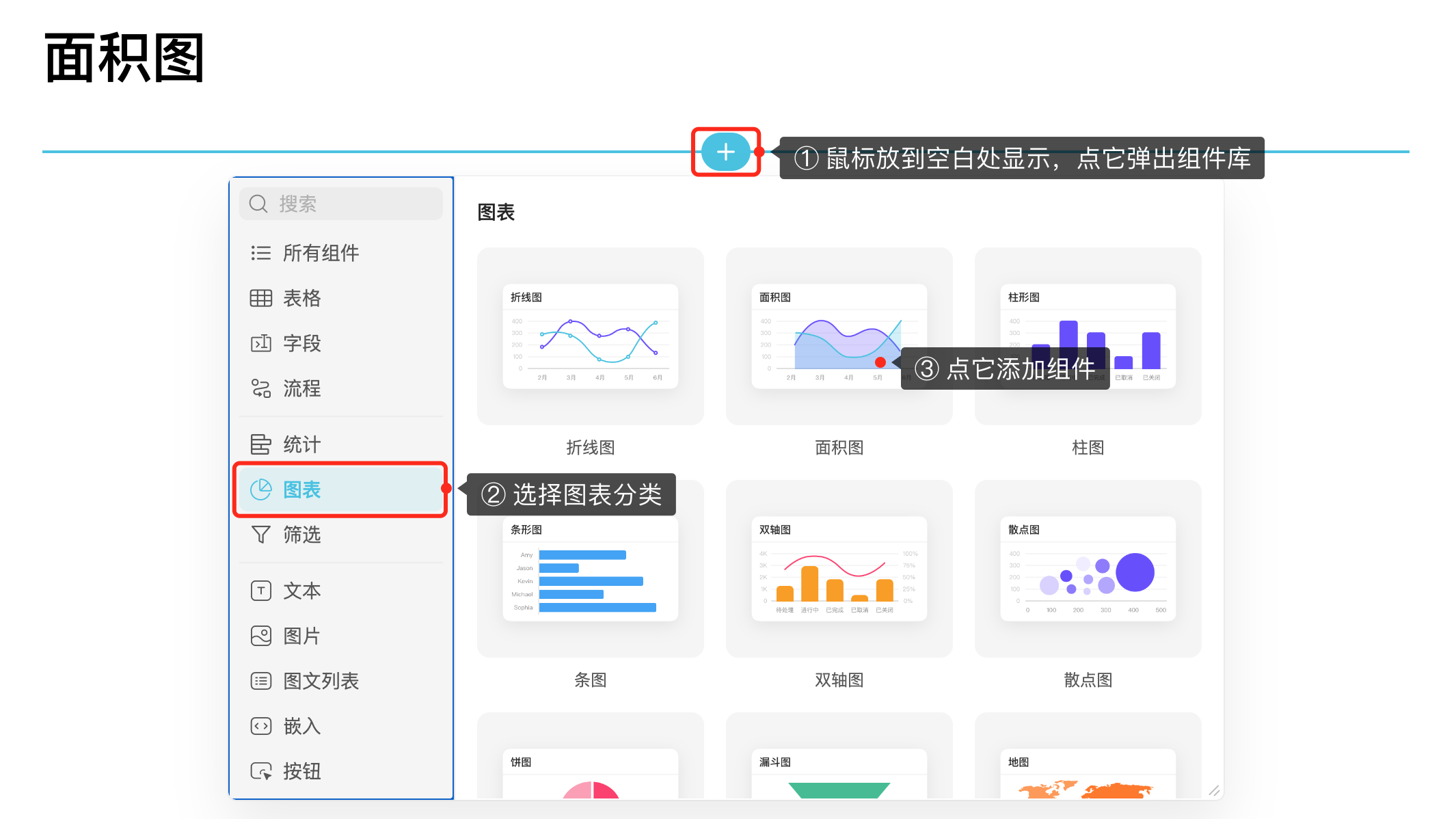Click the 折线图 caption below thumbnail
1456x819 pixels.
tap(591, 448)
